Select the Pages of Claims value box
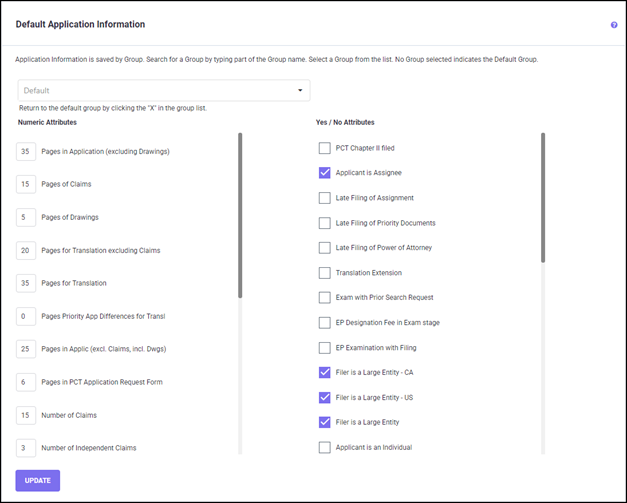 (26, 185)
